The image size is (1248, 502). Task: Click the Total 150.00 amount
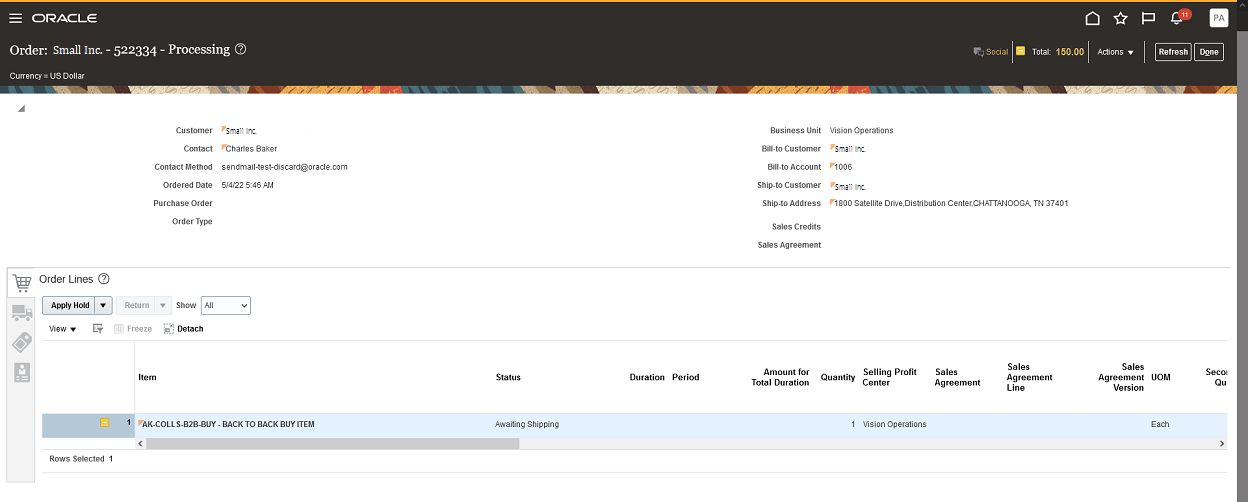(1071, 52)
